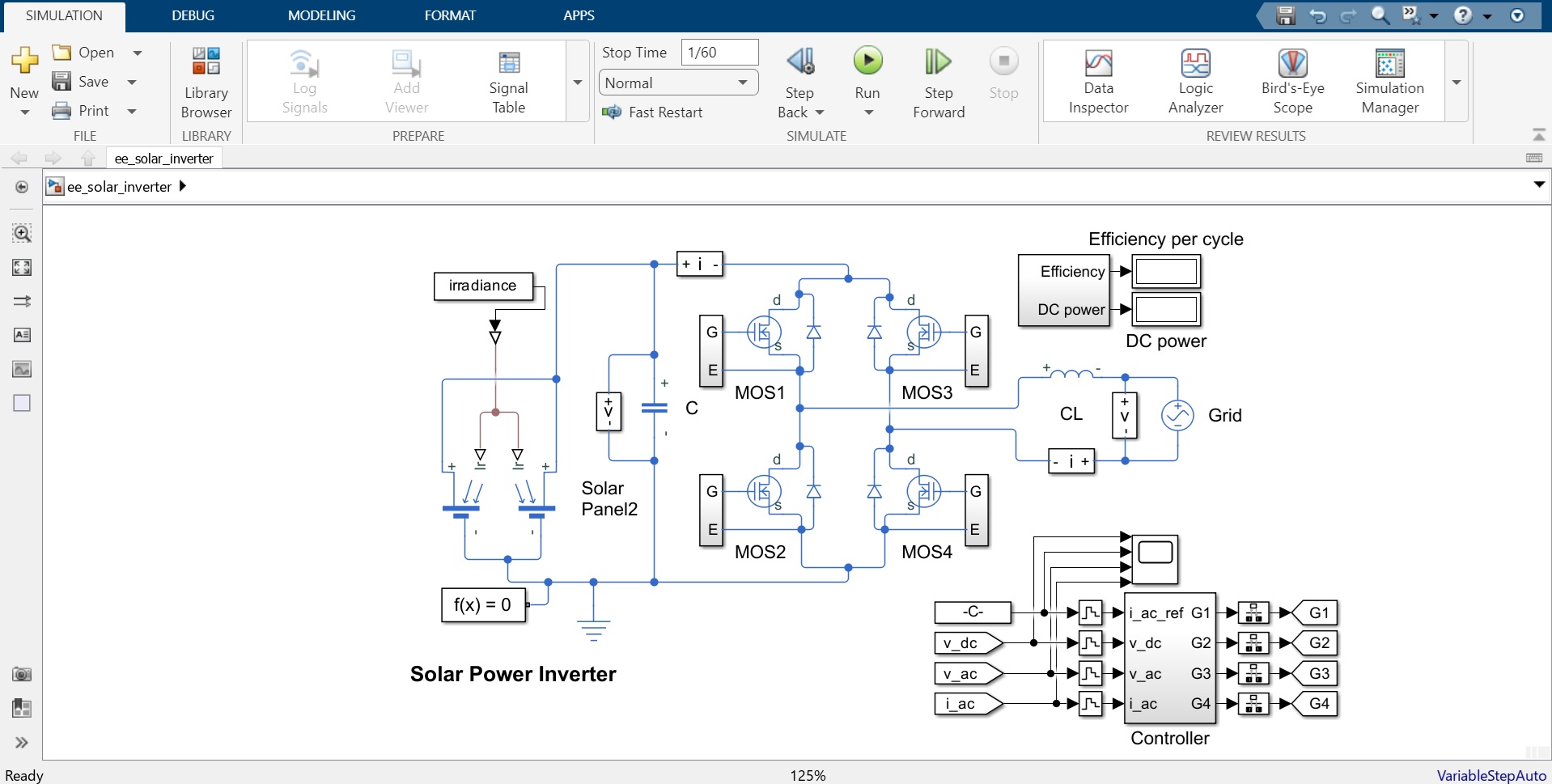The image size is (1552, 784).
Task: Click the Zoom In tool in left palette
Action: coord(22,234)
